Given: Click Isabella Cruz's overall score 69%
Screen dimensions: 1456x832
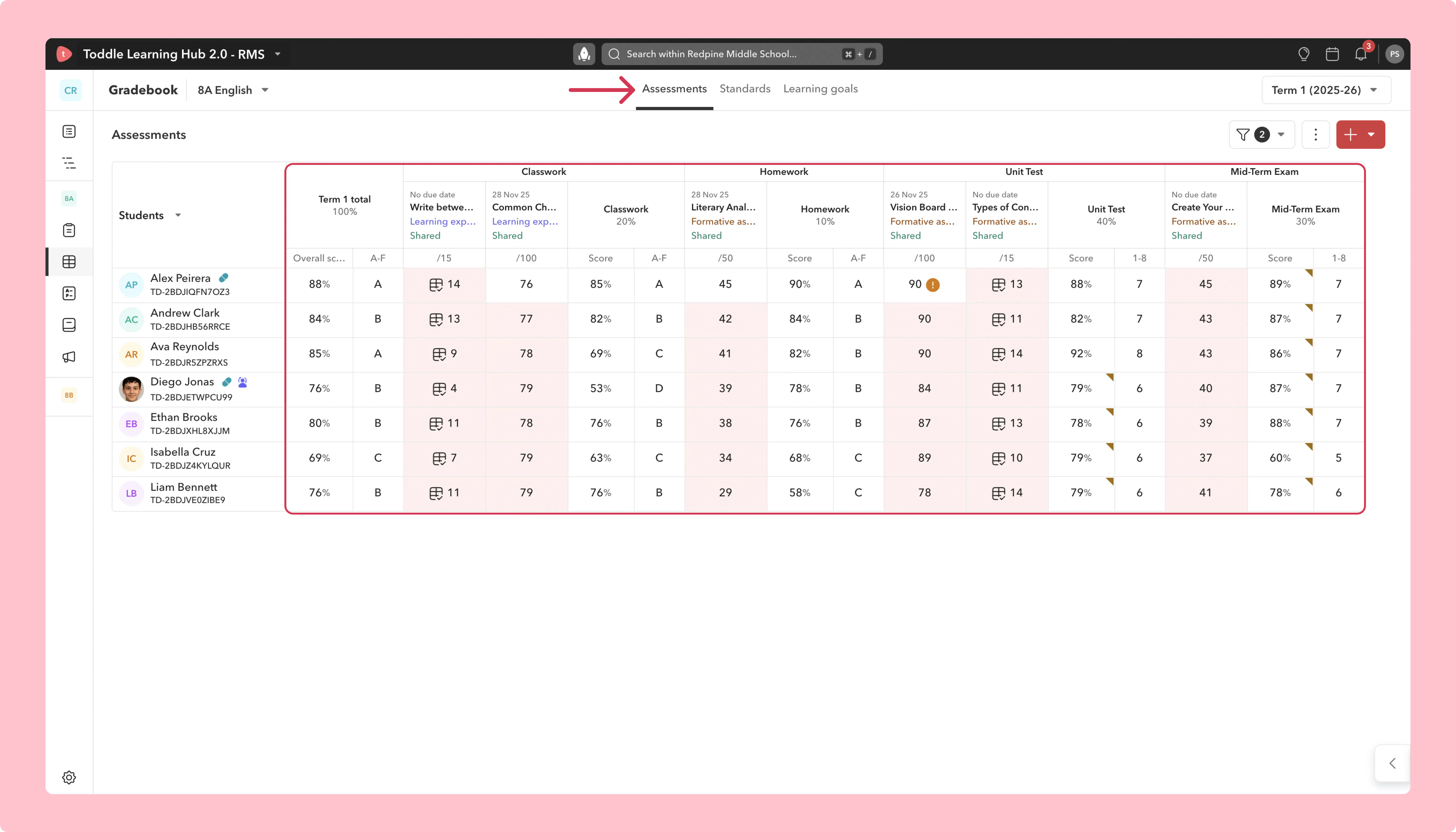Looking at the screenshot, I should [319, 458].
